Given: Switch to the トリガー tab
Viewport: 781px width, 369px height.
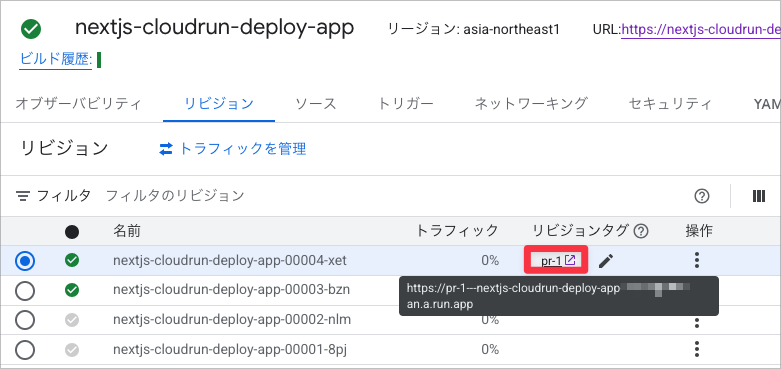Looking at the screenshot, I should [x=405, y=104].
